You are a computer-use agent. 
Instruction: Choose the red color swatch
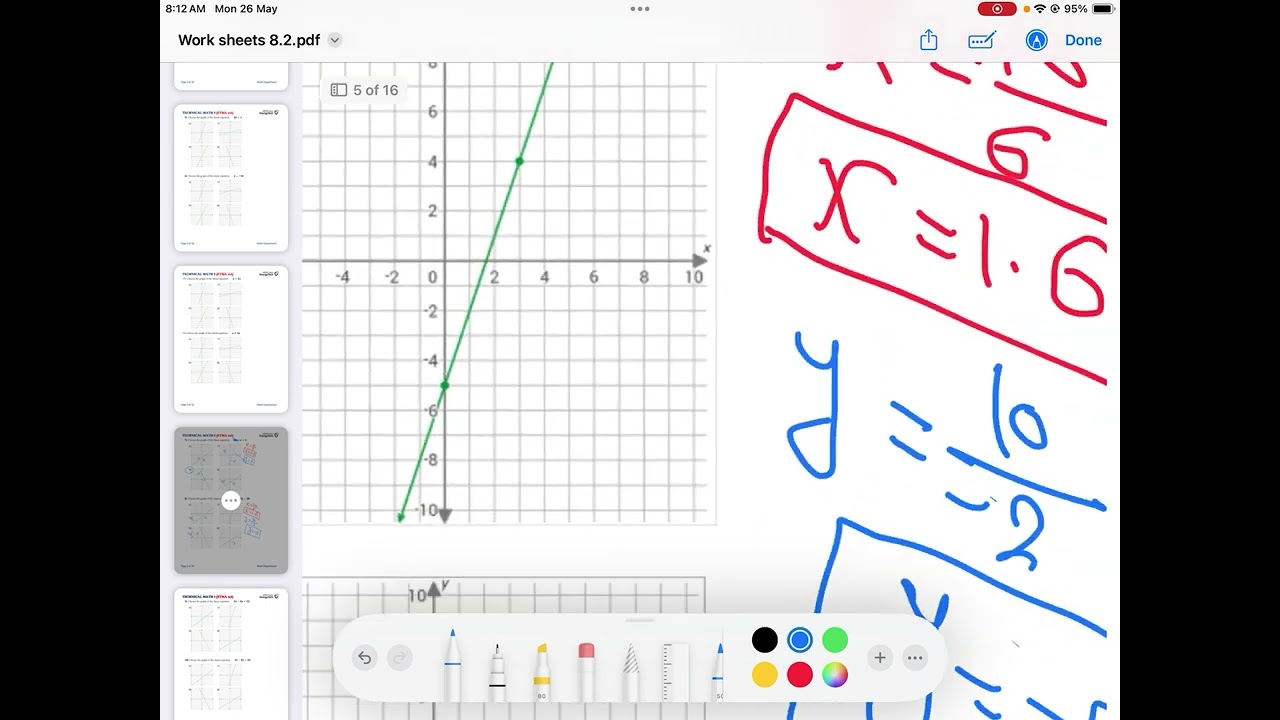[799, 675]
